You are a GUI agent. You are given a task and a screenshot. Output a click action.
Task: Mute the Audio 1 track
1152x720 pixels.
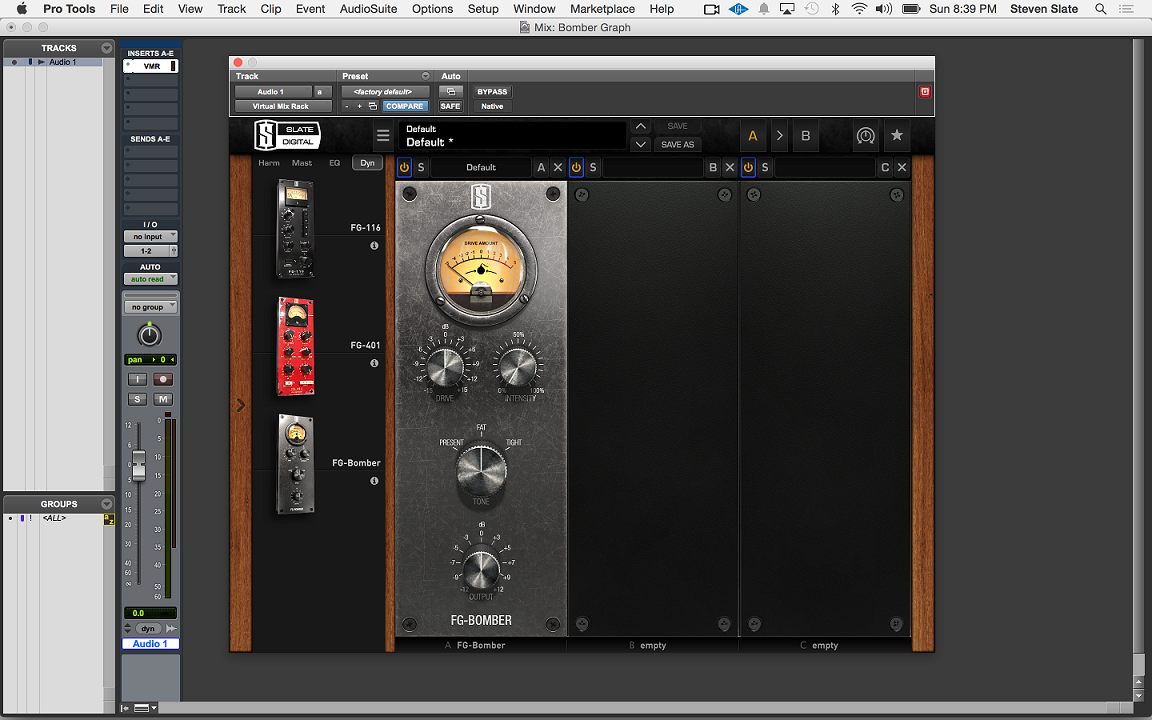[163, 399]
